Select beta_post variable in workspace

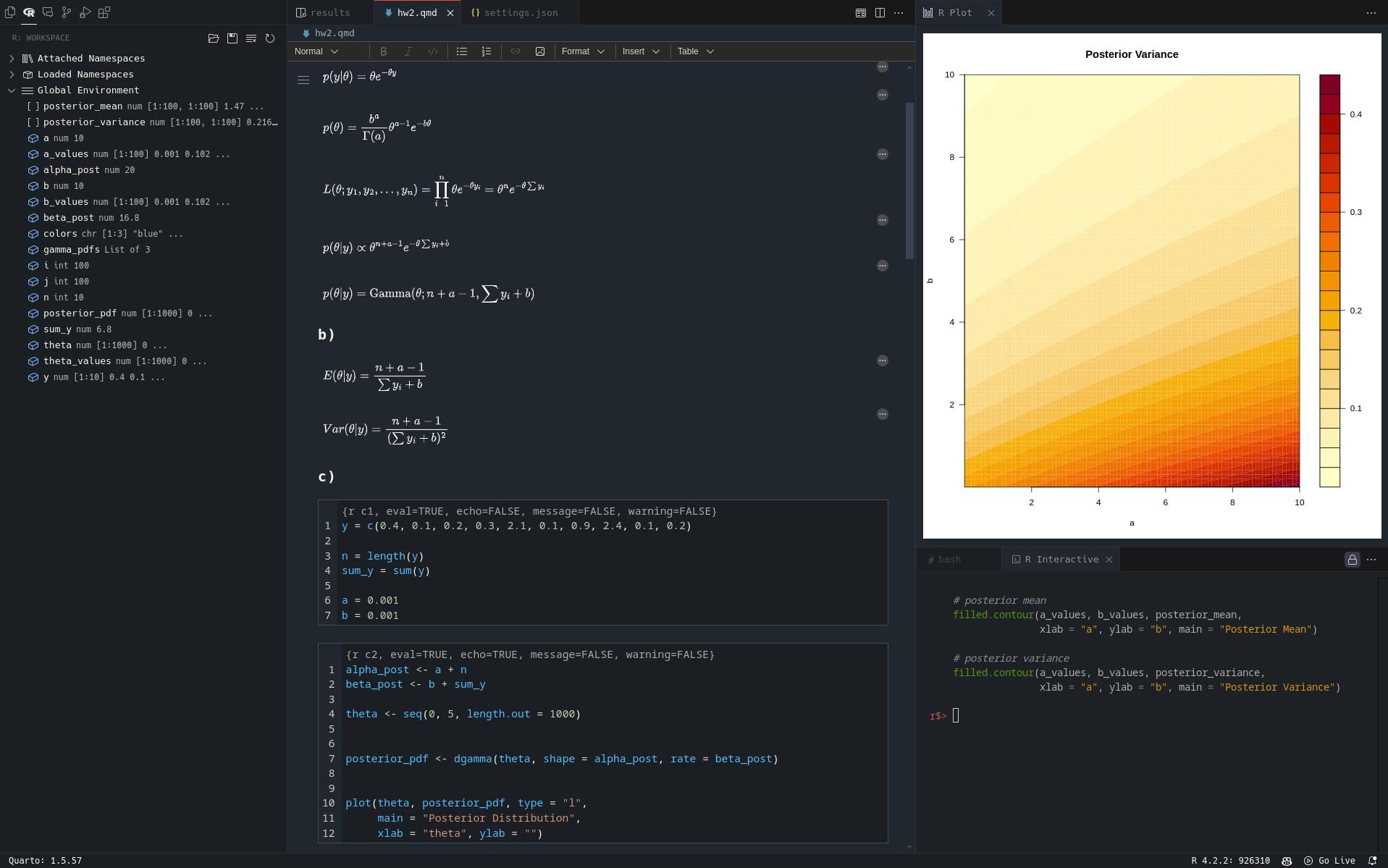point(143,218)
